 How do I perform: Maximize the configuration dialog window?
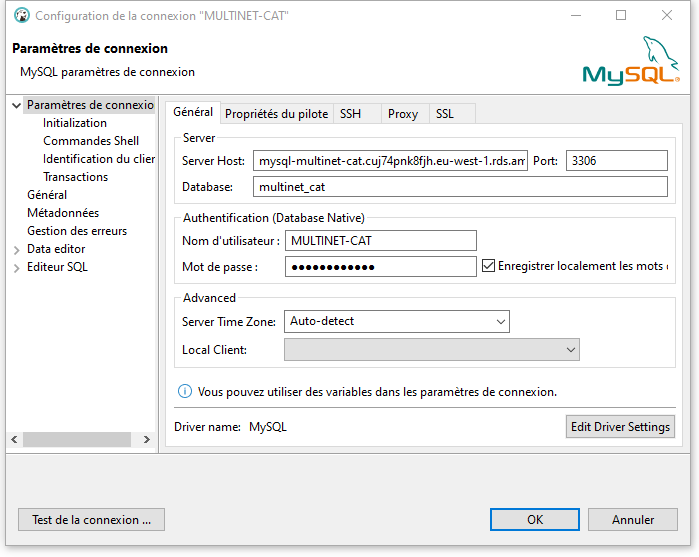point(621,16)
